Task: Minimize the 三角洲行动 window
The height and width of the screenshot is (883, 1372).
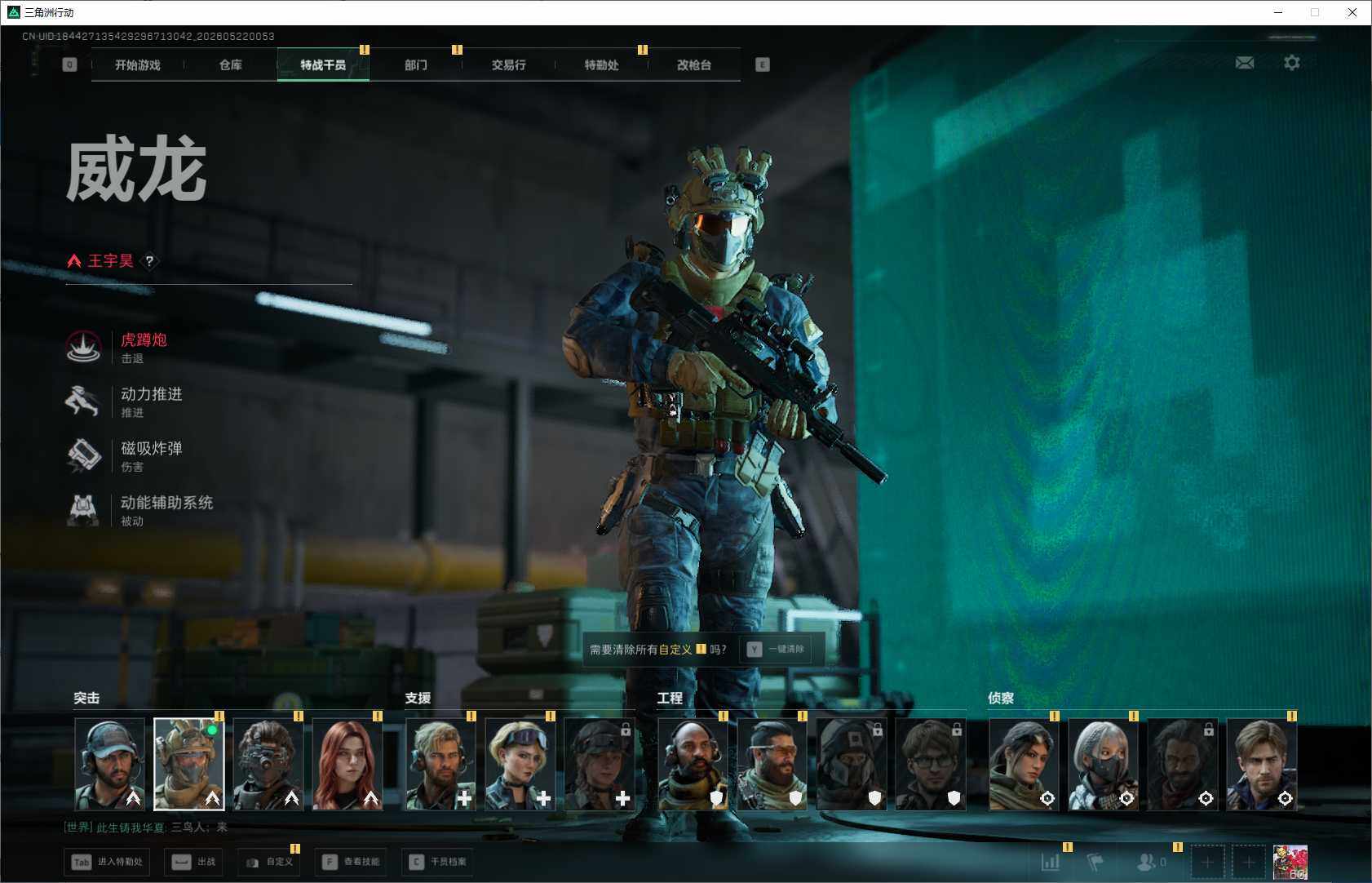Action: point(1278,12)
